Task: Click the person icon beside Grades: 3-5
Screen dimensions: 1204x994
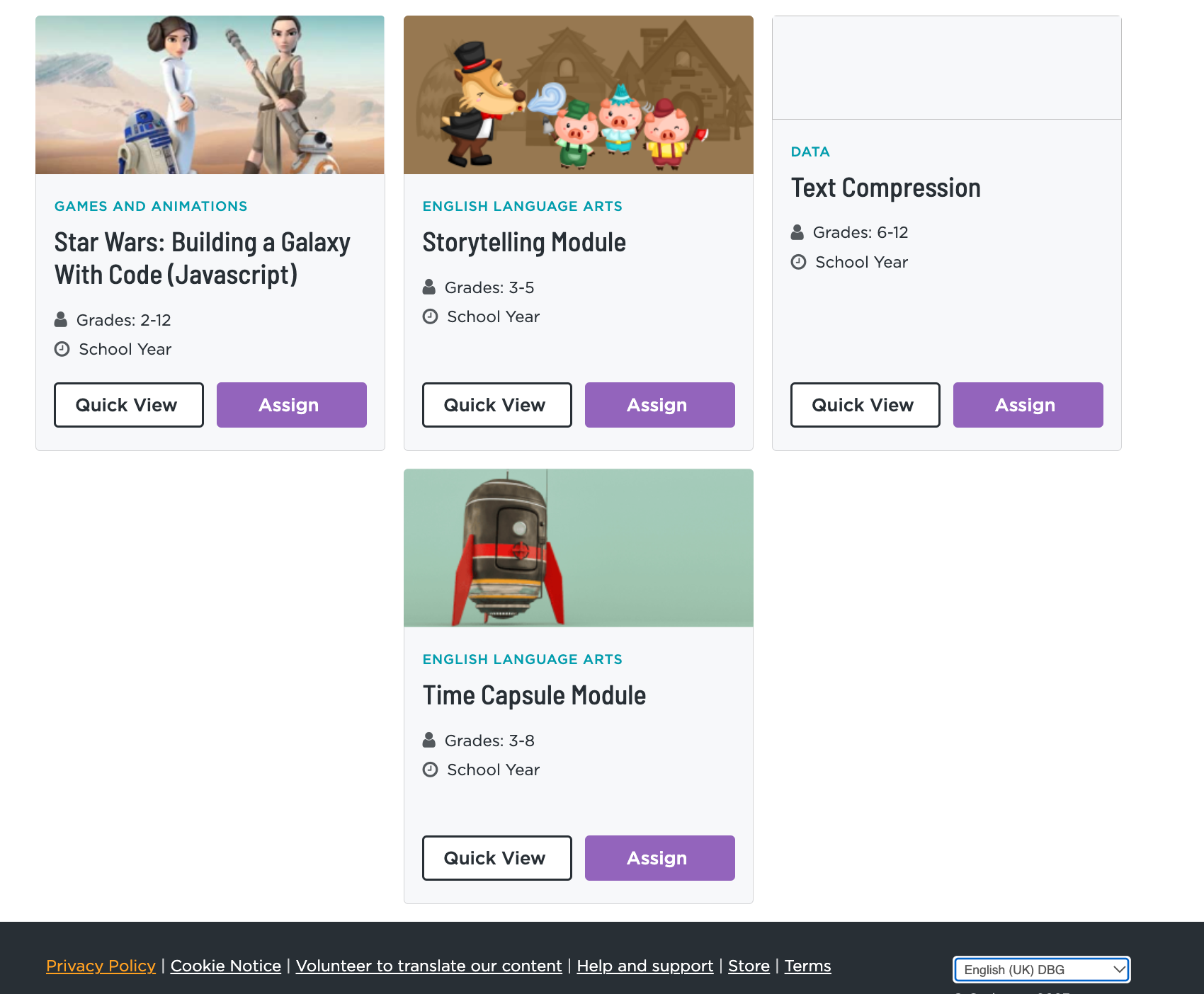Action: coord(429,287)
